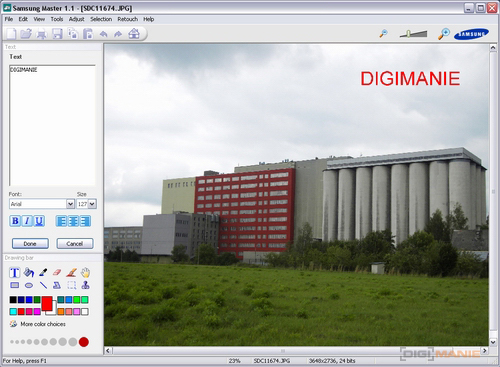Create a new file from toolbar
The width and height of the screenshot is (500, 367).
click(11, 34)
